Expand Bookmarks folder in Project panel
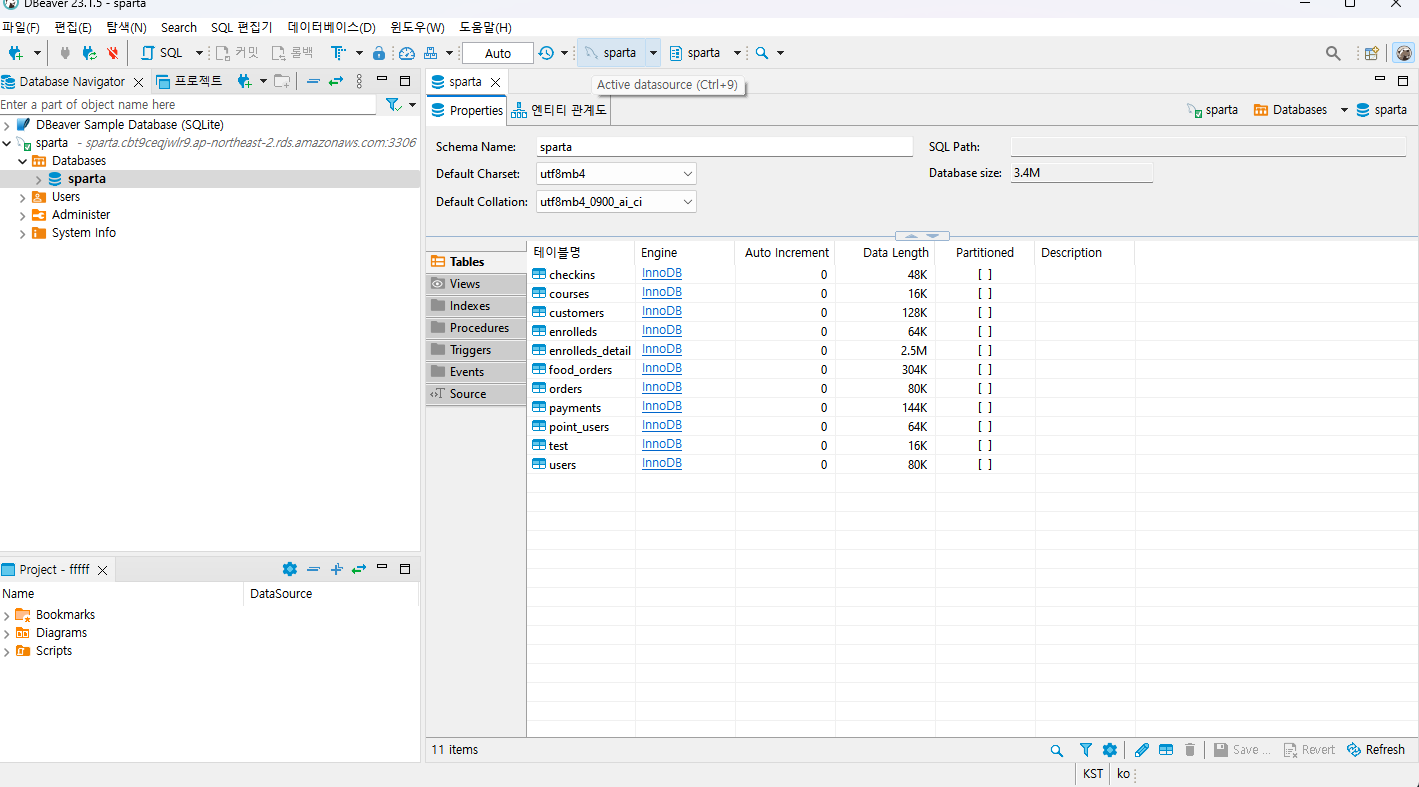 tap(7, 615)
